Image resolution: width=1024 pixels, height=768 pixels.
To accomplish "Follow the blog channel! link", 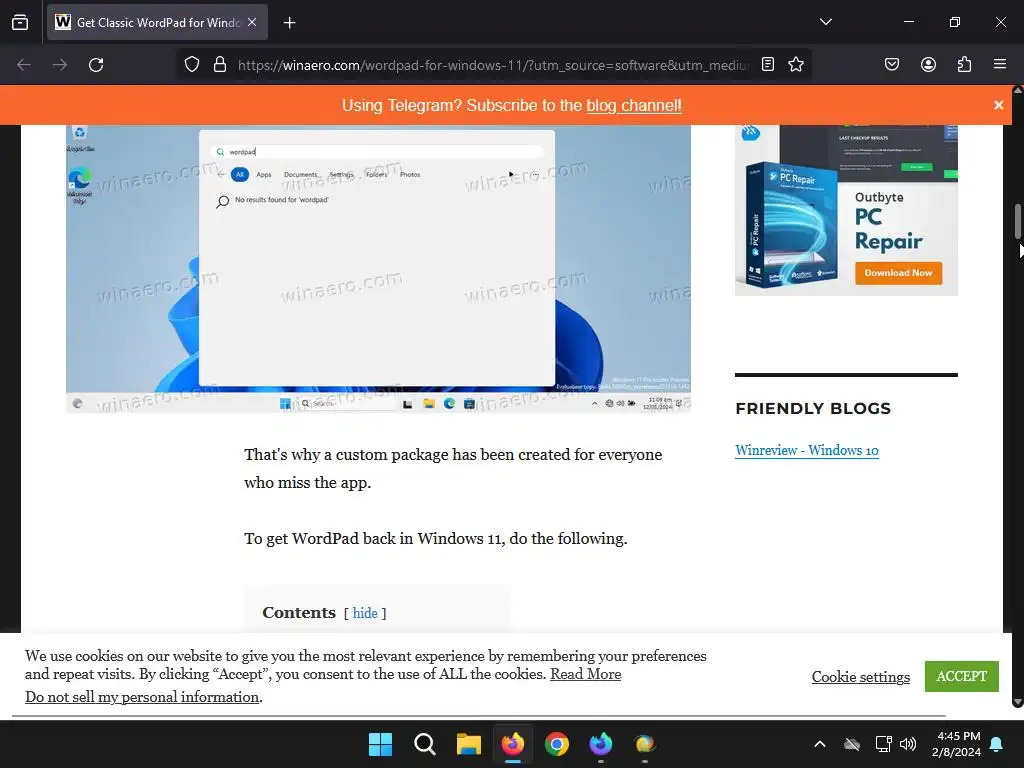I will tap(633, 105).
